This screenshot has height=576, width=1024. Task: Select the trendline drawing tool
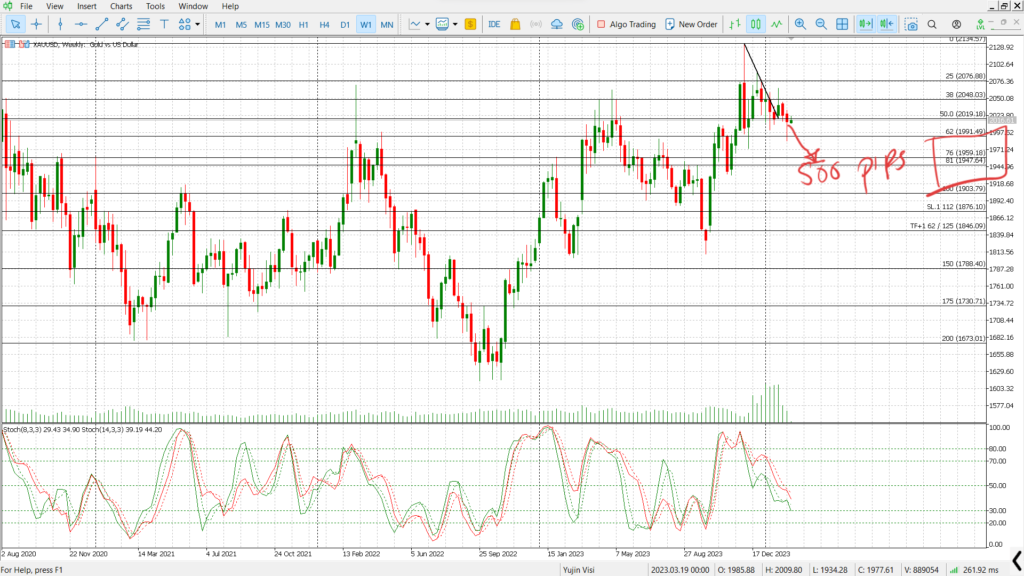click(102, 24)
